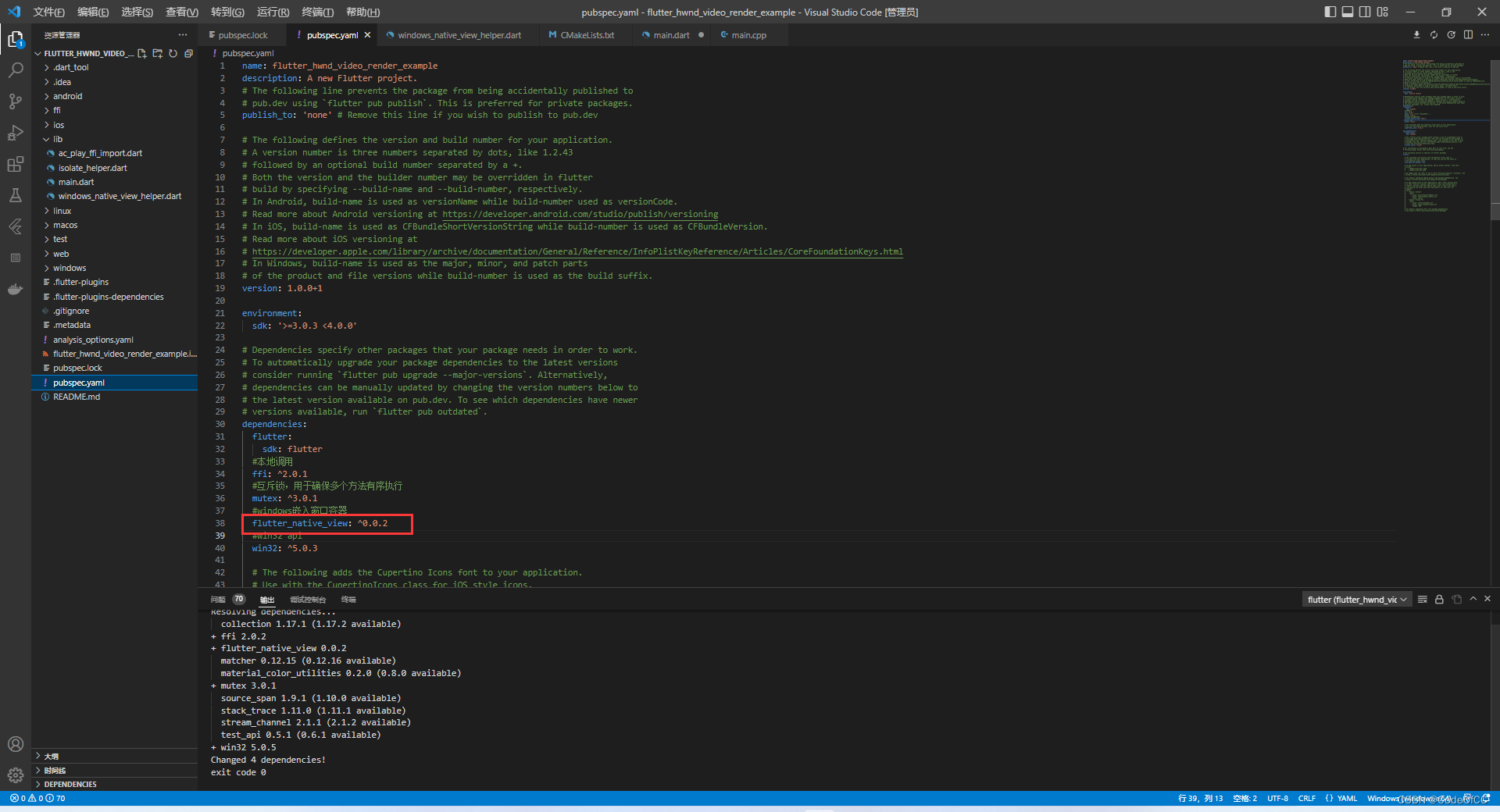Create a new folder in explorer

(x=158, y=53)
